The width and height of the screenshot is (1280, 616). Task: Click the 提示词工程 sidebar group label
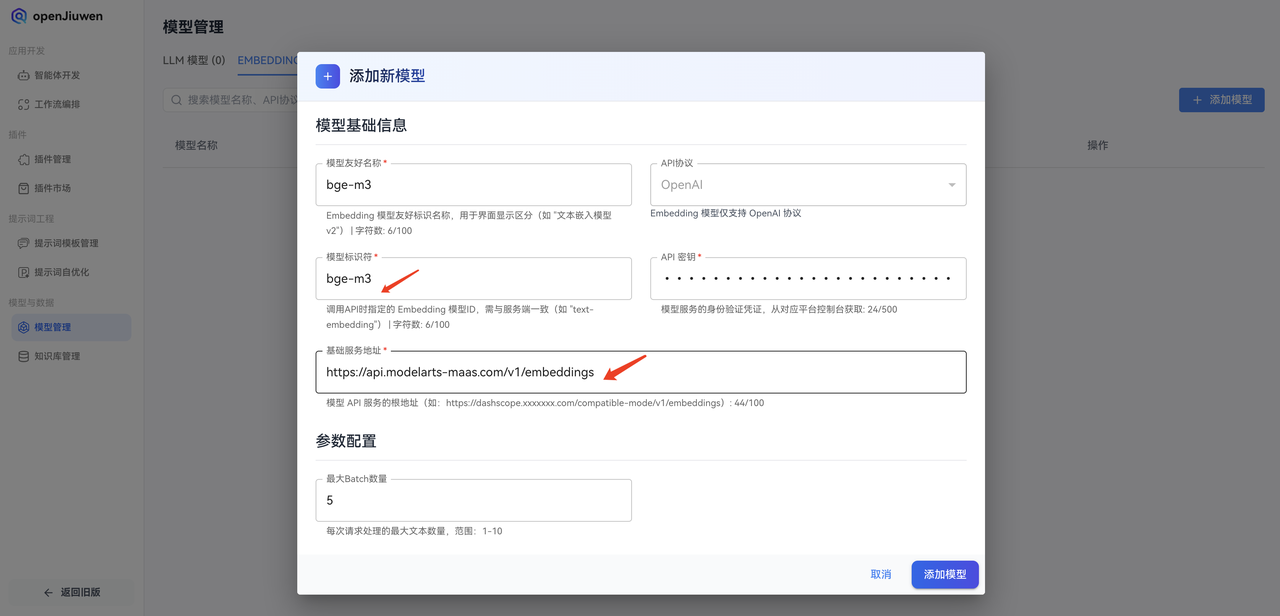coord(31,219)
